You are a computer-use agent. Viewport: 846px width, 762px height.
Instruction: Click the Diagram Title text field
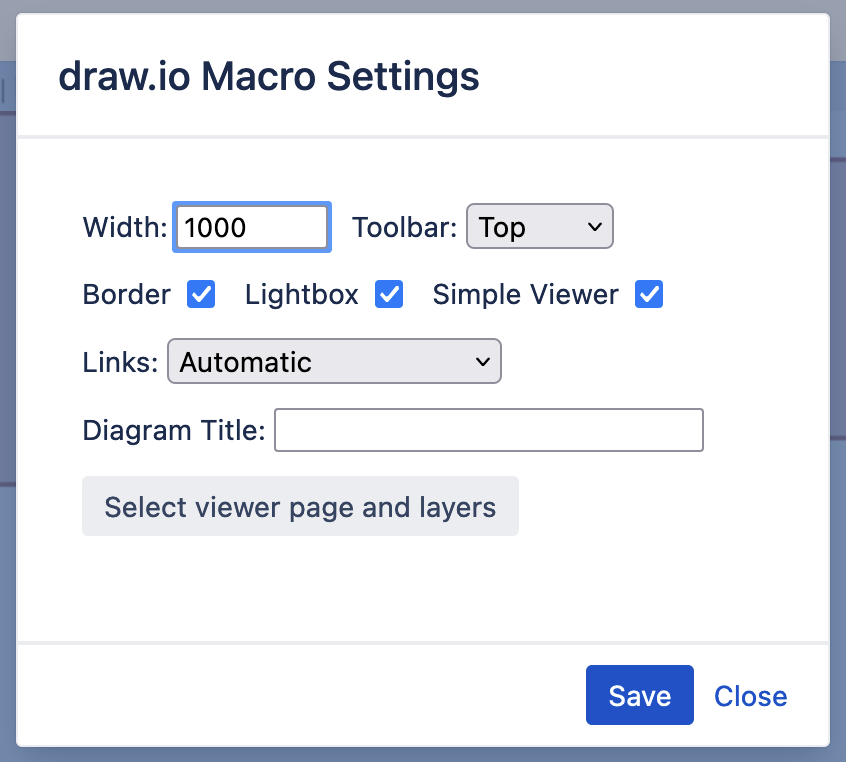488,429
